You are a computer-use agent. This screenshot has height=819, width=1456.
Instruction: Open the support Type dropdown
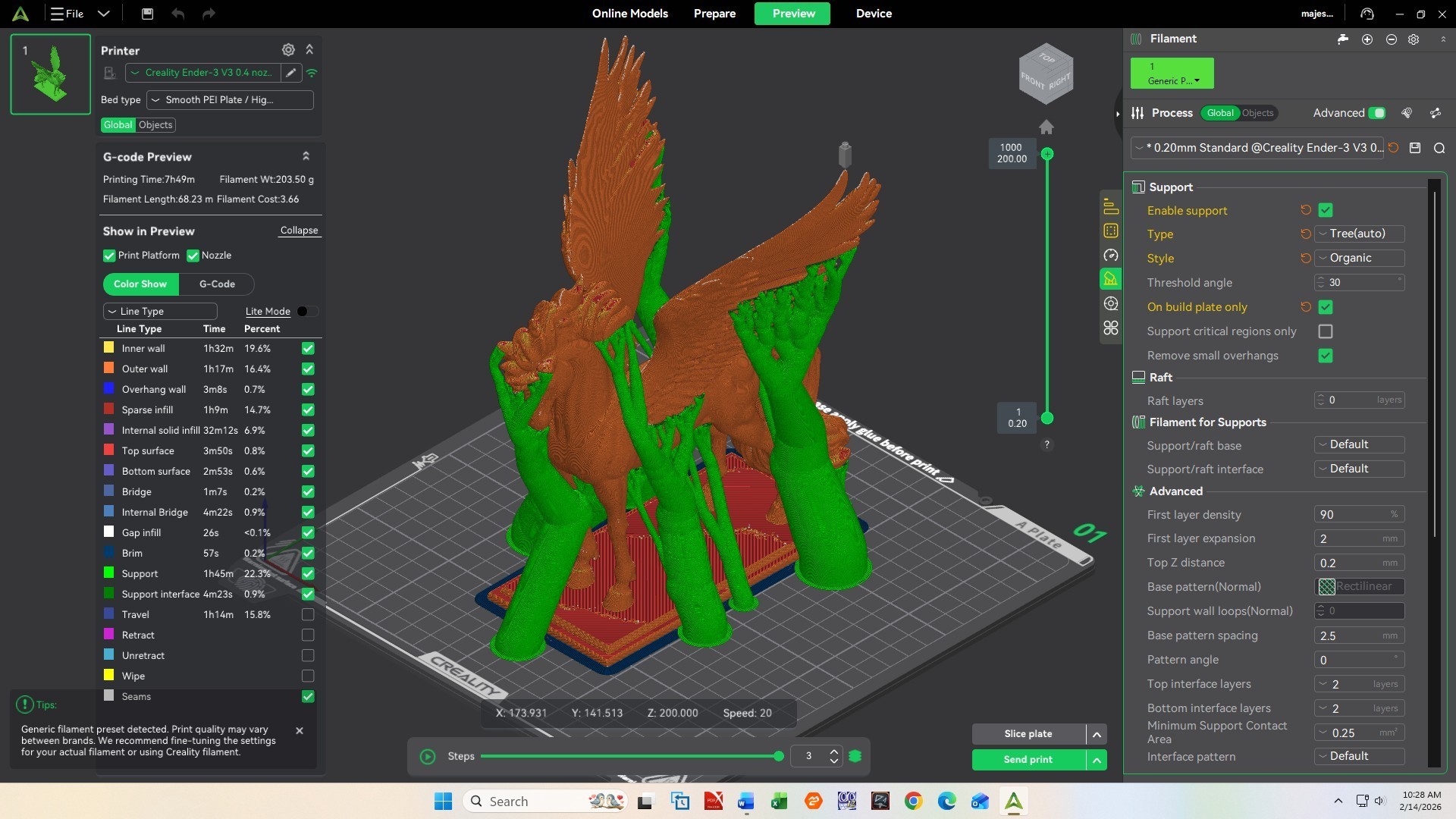(x=1359, y=234)
